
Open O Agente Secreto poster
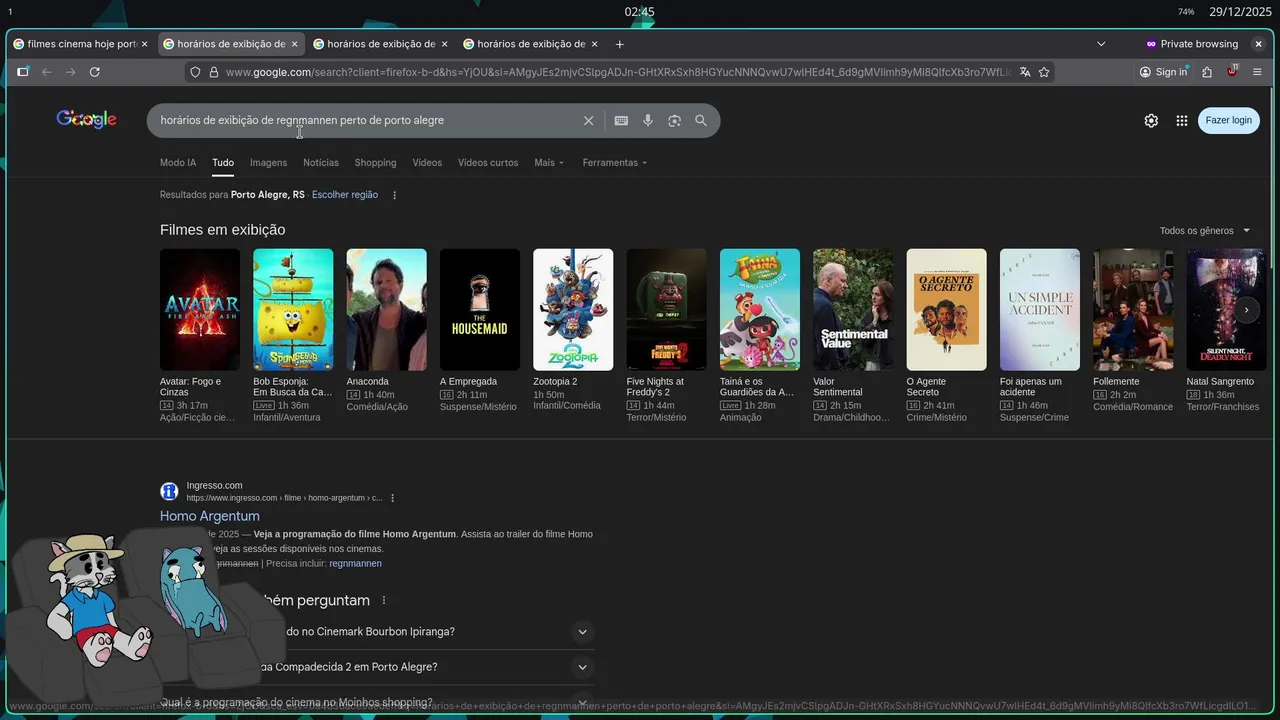pos(946,310)
